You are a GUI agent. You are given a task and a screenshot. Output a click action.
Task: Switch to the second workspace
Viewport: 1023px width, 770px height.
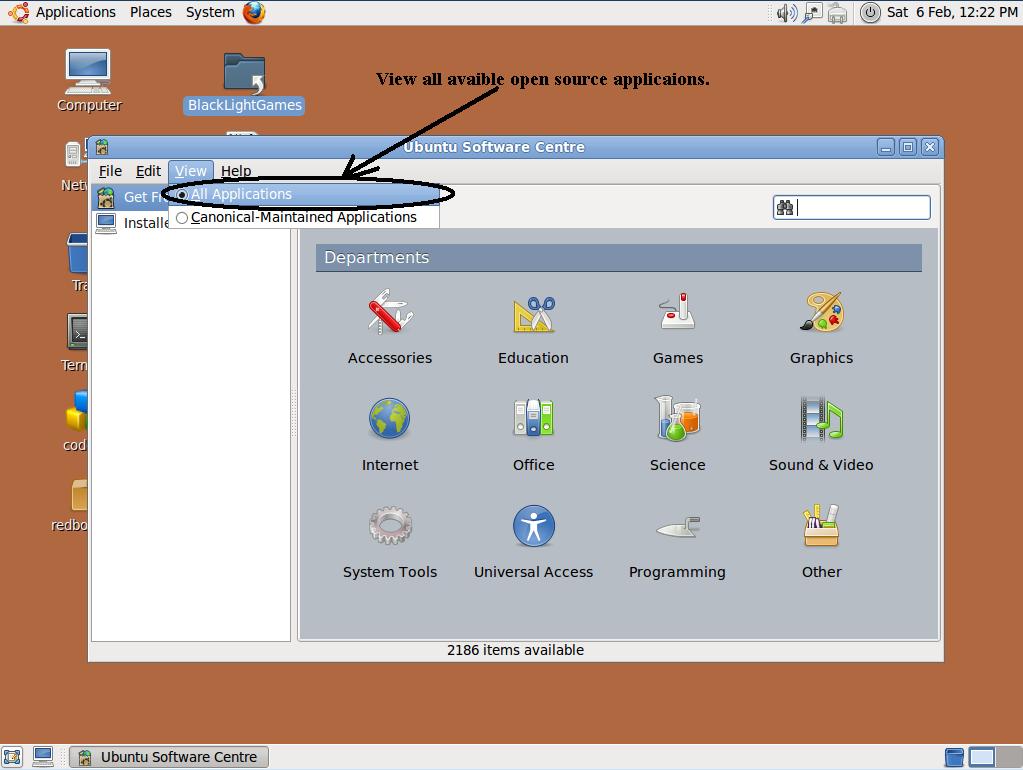point(1011,757)
